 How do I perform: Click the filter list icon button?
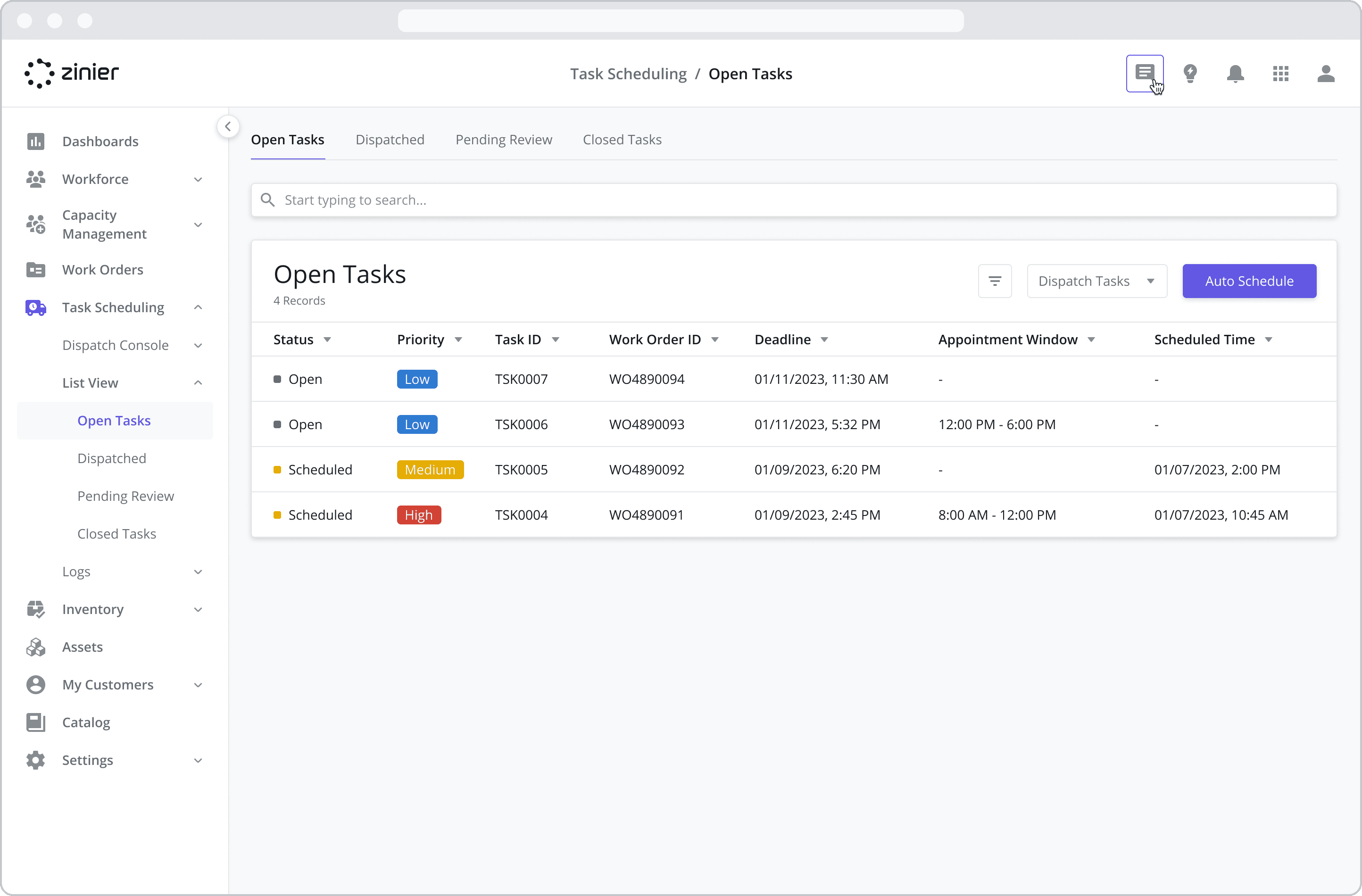995,281
